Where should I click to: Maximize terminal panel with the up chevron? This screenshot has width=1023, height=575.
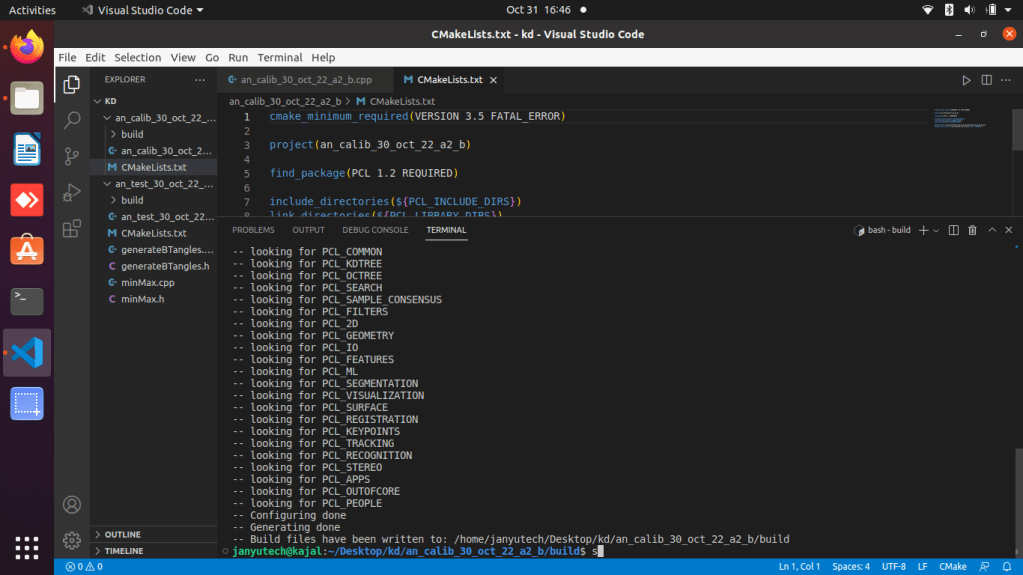[x=991, y=230]
